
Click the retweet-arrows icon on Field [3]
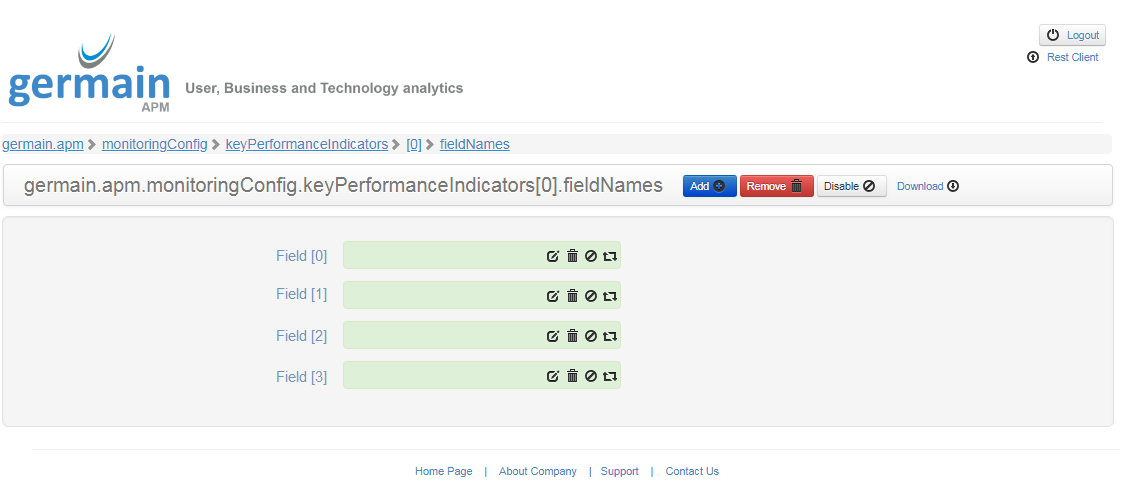(x=610, y=377)
